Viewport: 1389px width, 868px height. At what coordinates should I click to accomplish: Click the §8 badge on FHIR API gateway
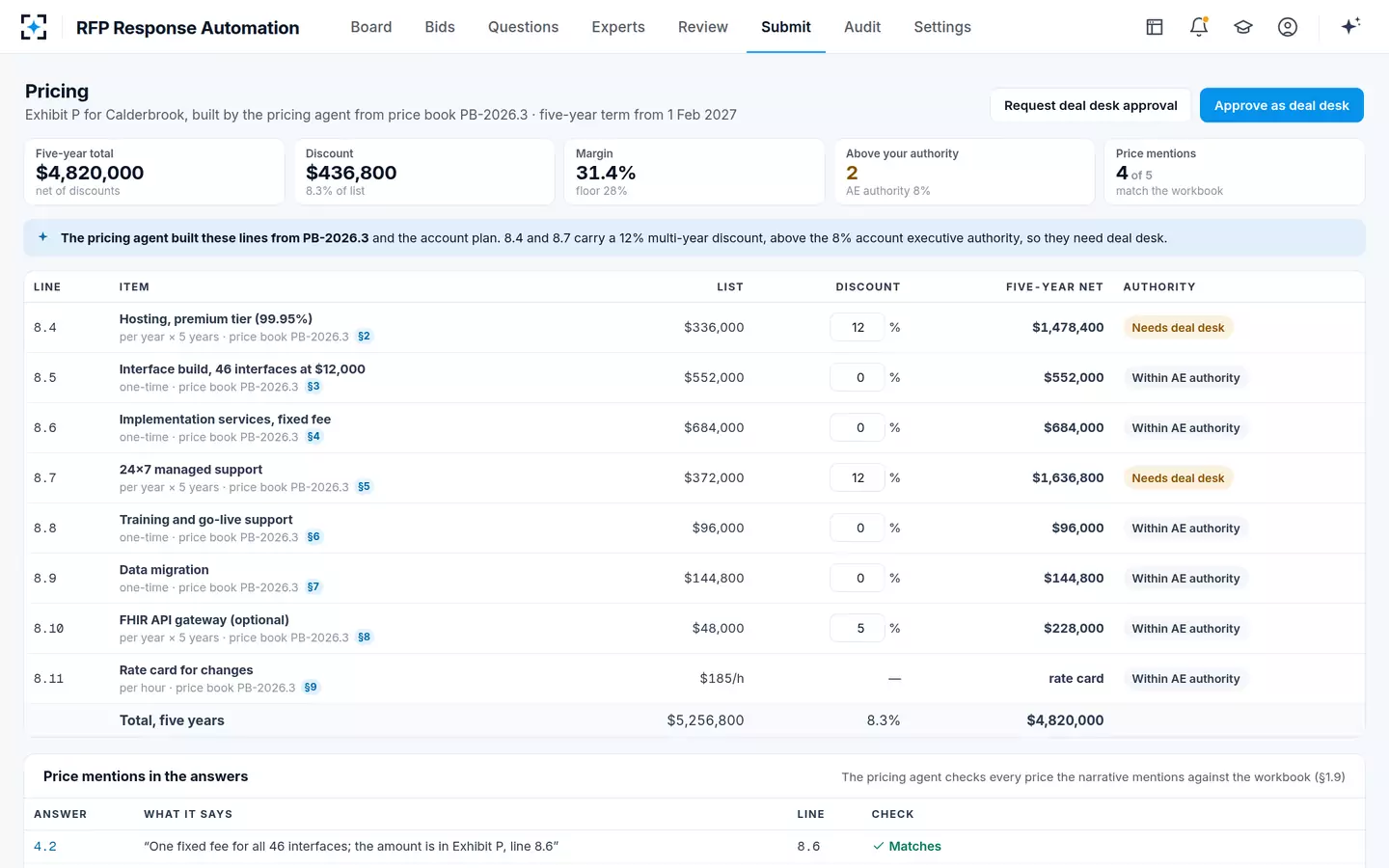[x=364, y=637]
